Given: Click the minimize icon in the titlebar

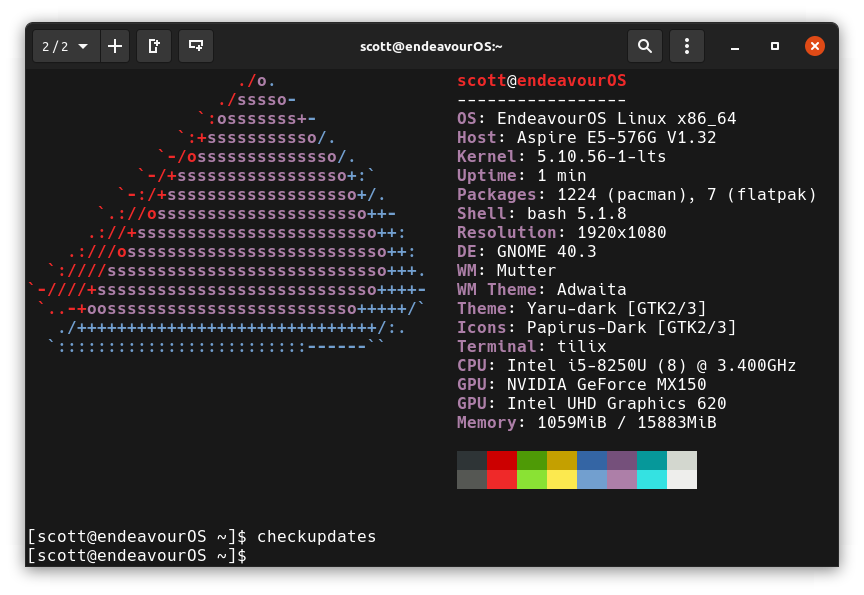Looking at the screenshot, I should (x=735, y=46).
